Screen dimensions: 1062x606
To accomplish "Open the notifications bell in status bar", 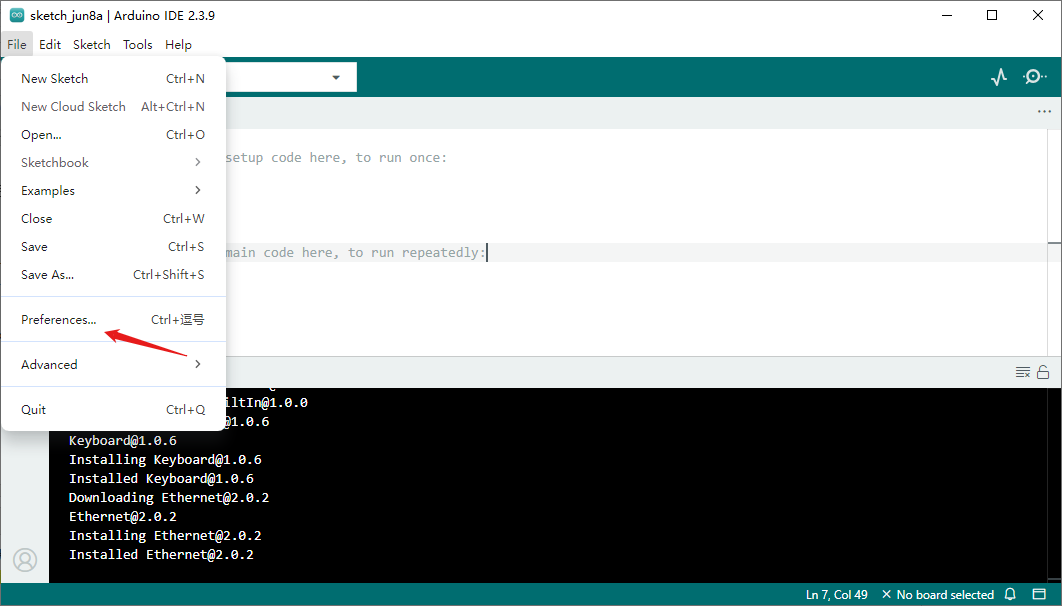I will tap(1010, 594).
